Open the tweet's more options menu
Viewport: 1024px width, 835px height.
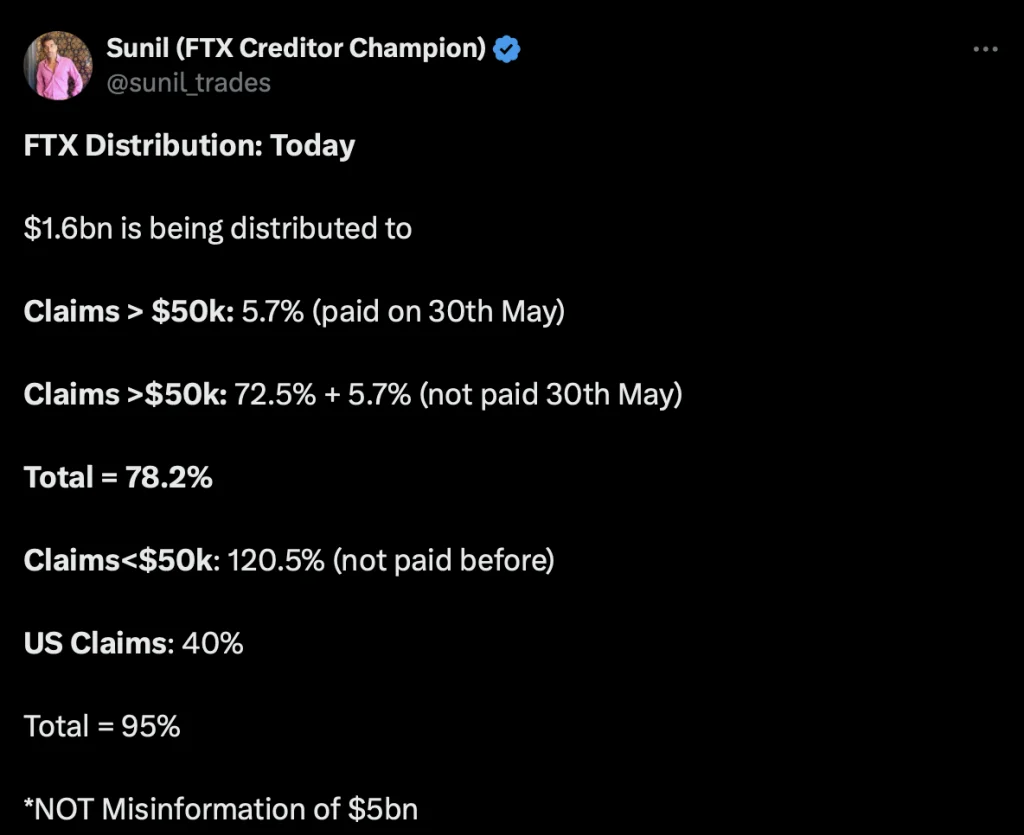985,49
